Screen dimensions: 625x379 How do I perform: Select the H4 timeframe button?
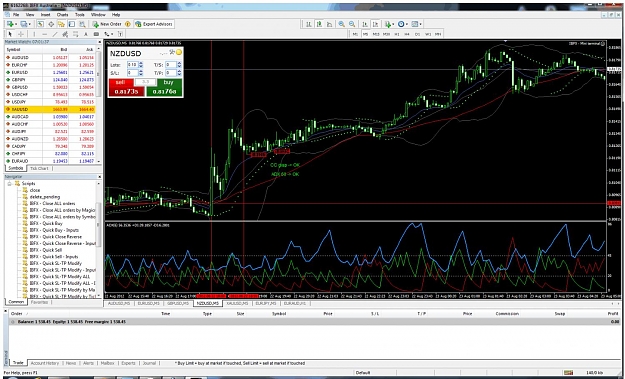(407, 34)
